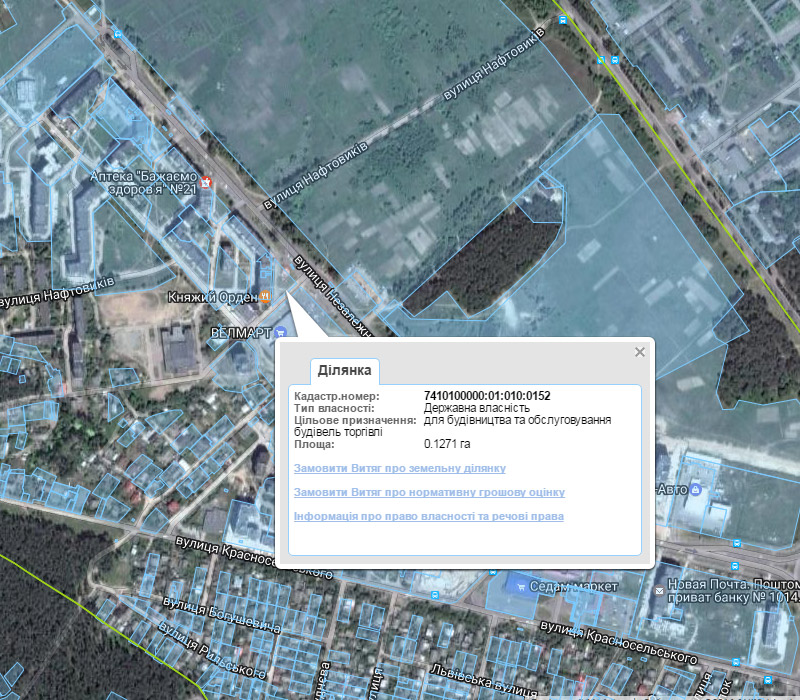Open Інформація про право власності та речові права
The image size is (800, 700).
[429, 516]
